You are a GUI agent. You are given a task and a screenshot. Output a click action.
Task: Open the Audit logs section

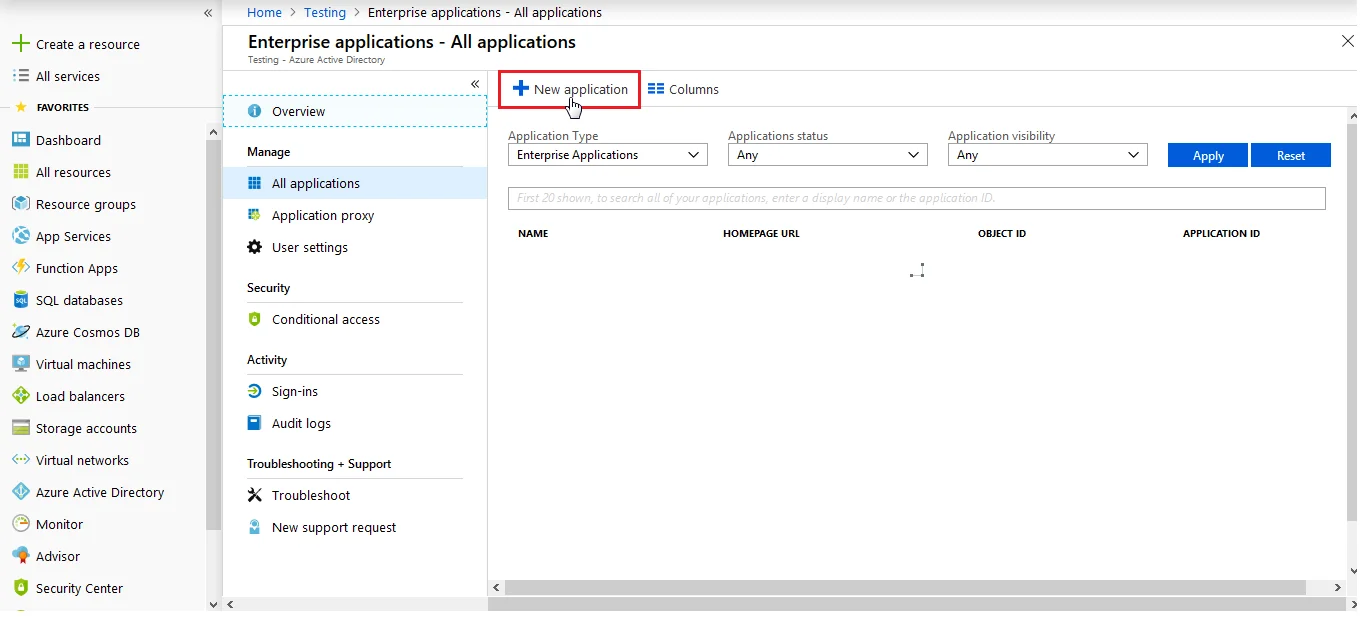[x=298, y=423]
